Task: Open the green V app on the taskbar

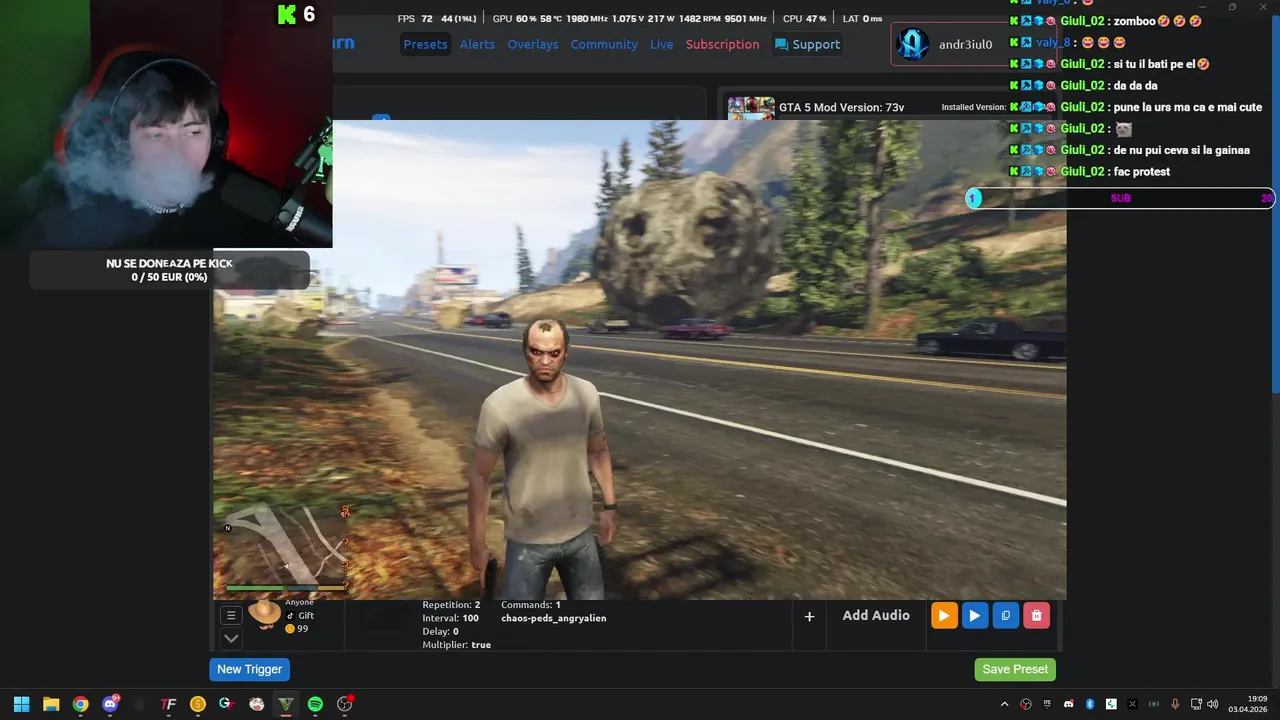Action: (x=286, y=704)
